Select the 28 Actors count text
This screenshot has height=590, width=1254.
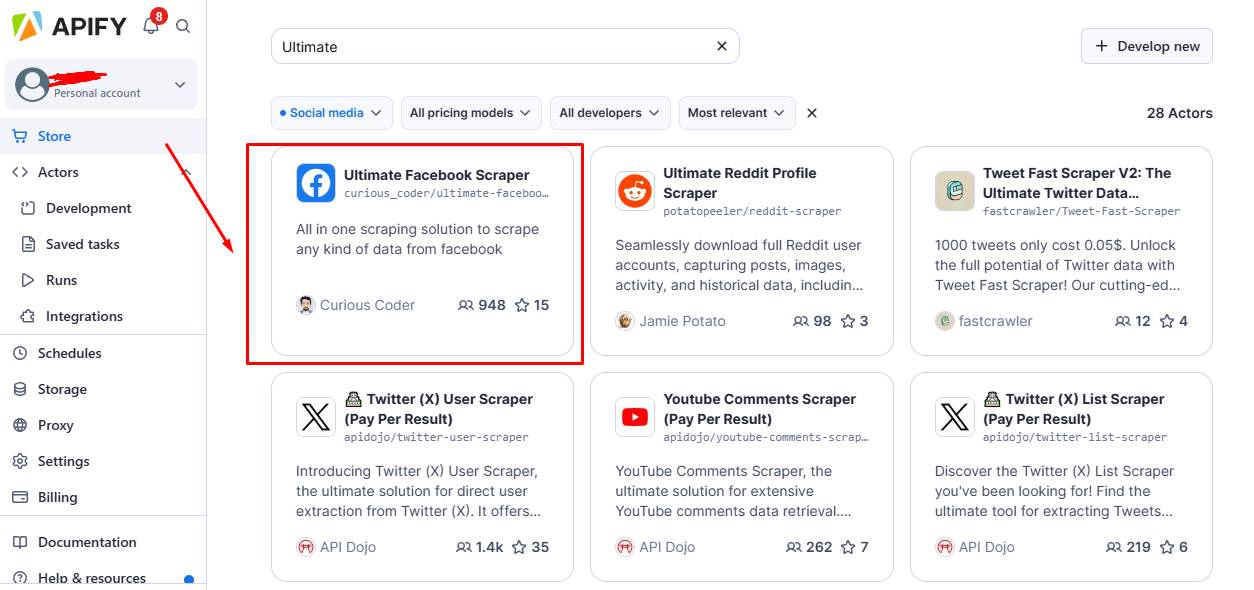click(1179, 113)
